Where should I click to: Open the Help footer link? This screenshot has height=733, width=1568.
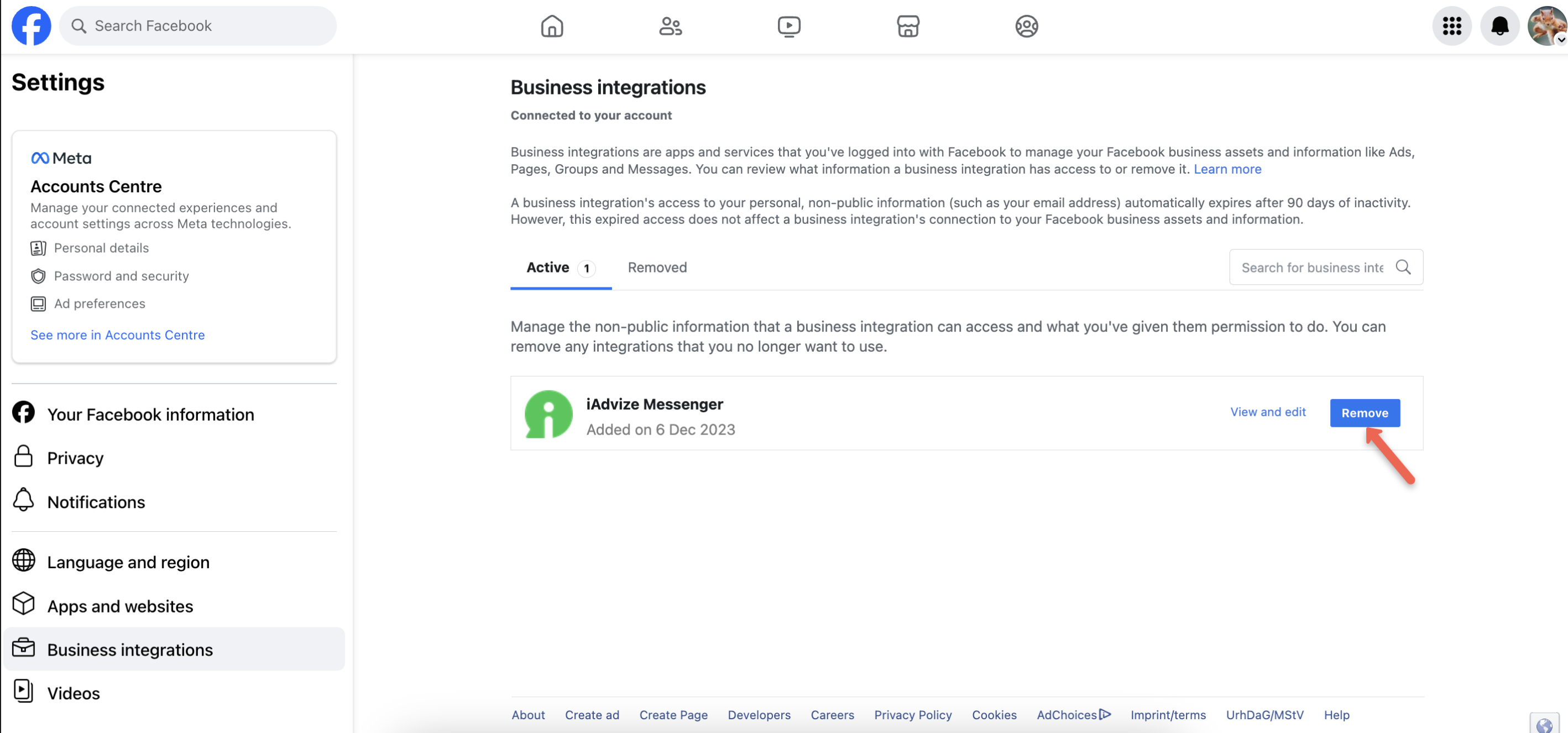pos(1337,715)
